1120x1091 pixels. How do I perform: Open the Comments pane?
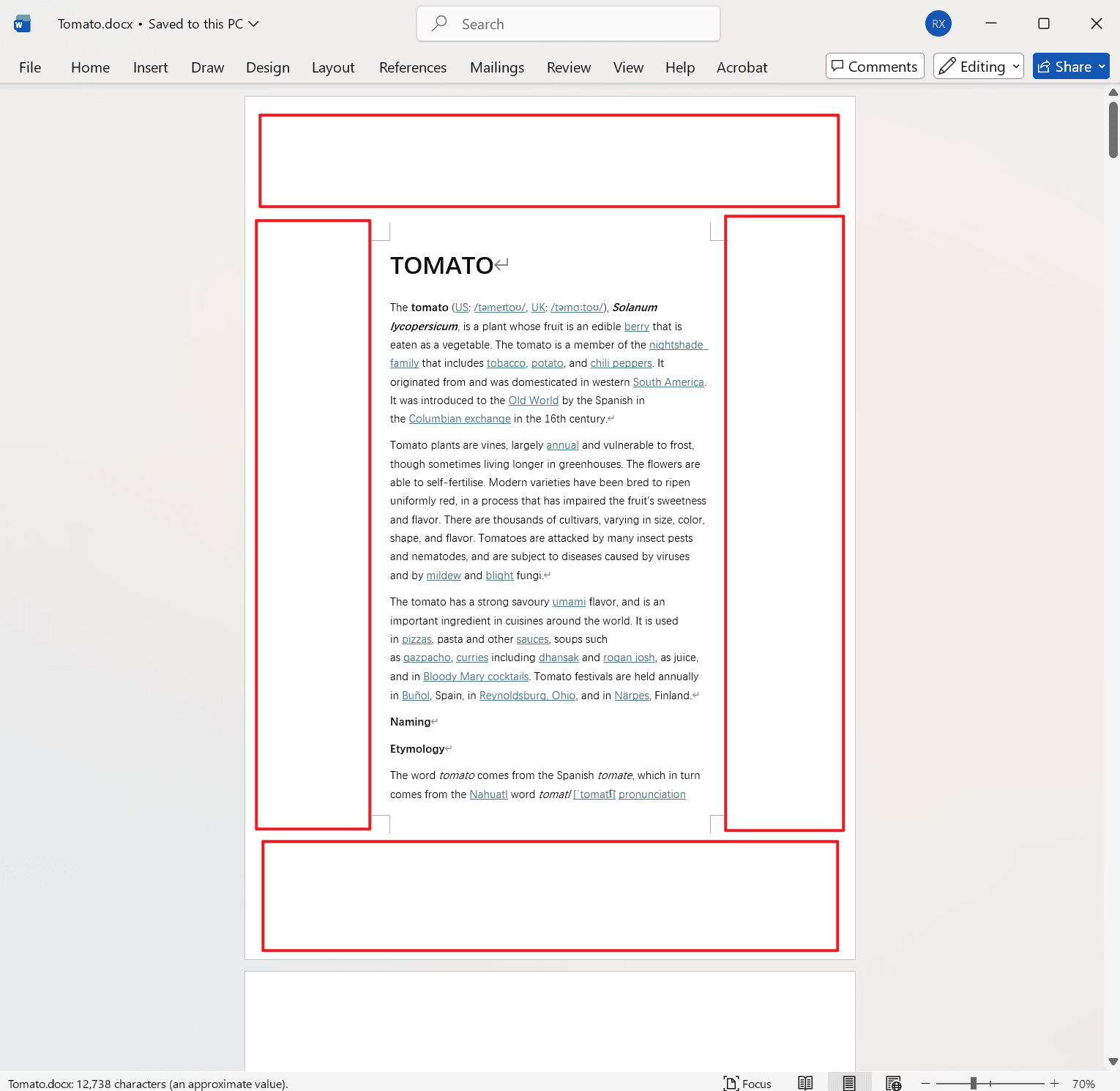[x=874, y=66]
